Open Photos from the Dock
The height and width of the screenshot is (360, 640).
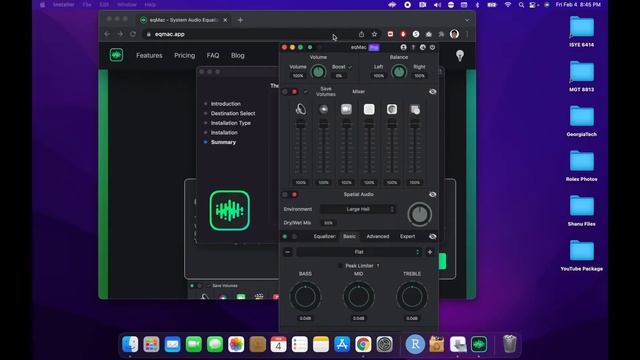click(x=236, y=344)
